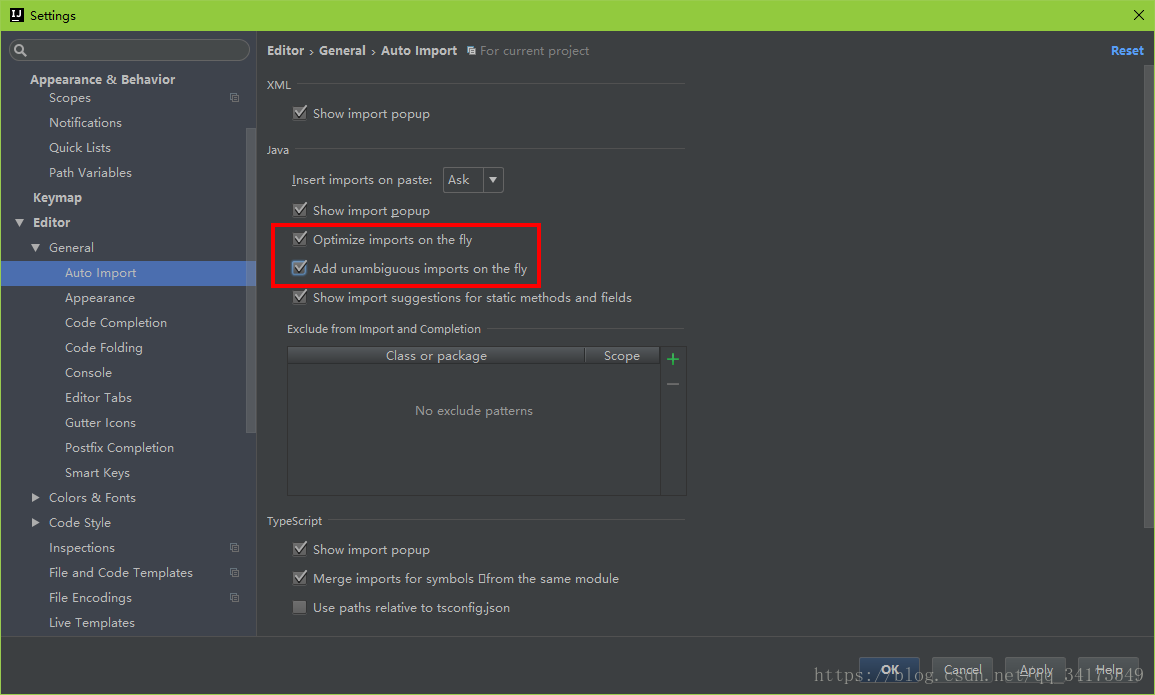Click the search magnifier in Settings search field

18,49
